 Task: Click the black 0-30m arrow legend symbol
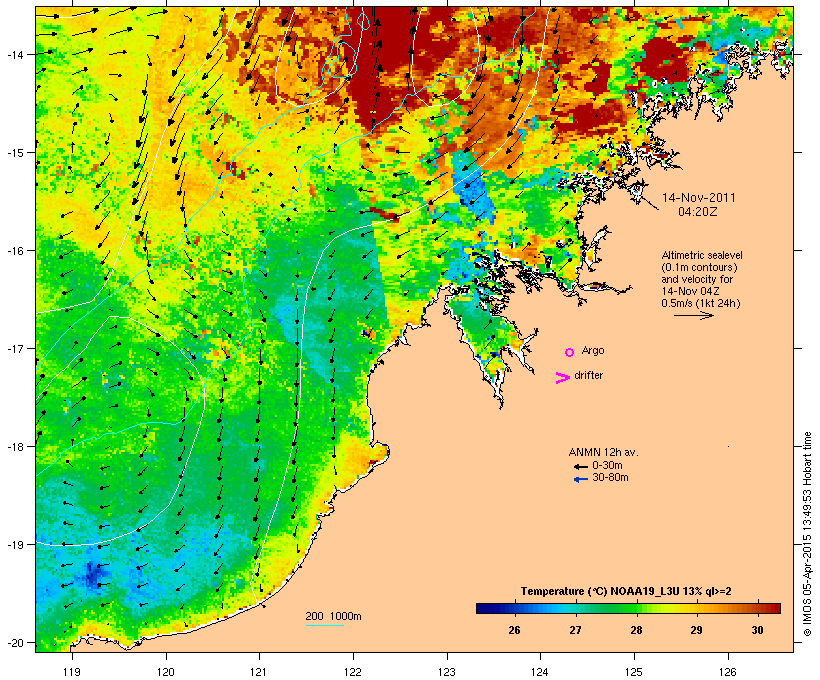[580, 466]
